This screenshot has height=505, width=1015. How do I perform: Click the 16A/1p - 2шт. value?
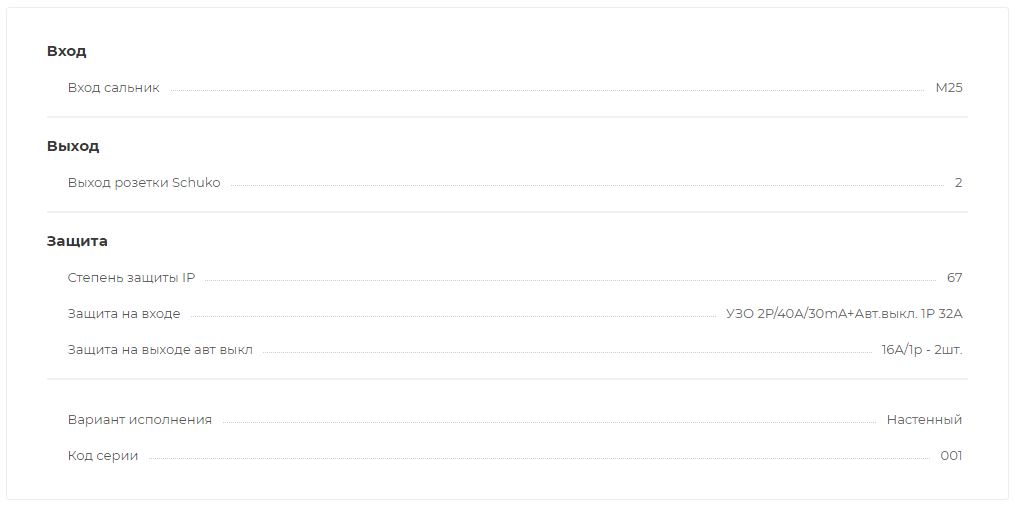pos(922,350)
